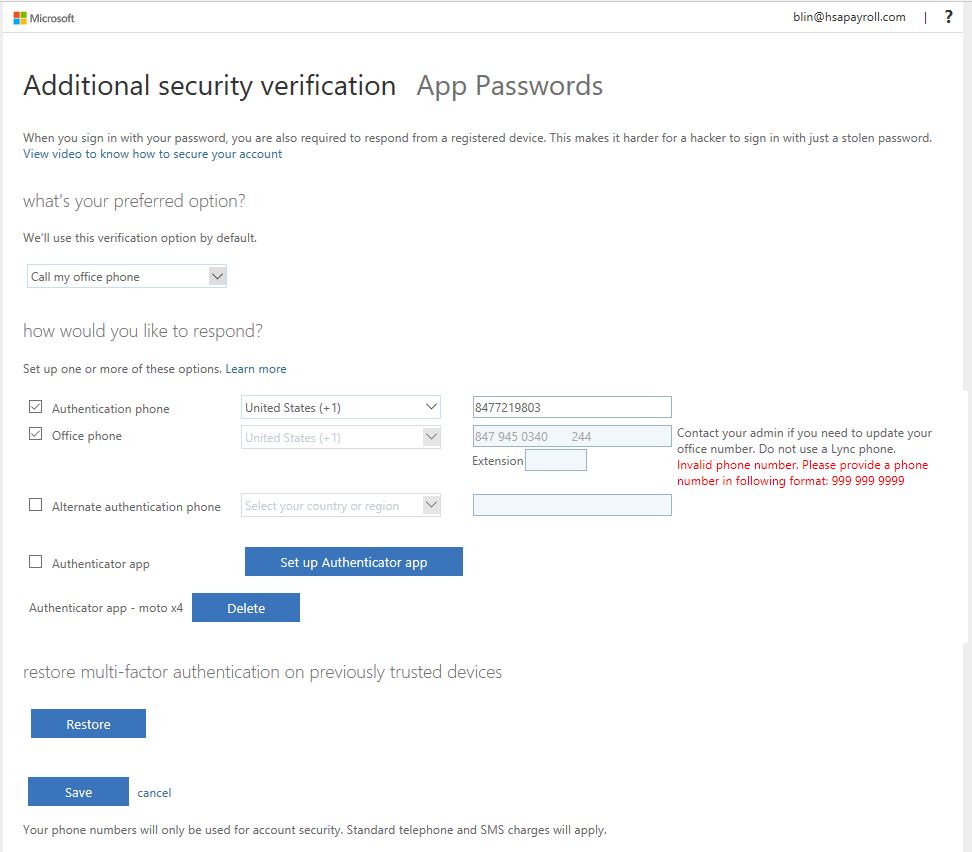
Task: Click the Restore button
Action: [89, 724]
